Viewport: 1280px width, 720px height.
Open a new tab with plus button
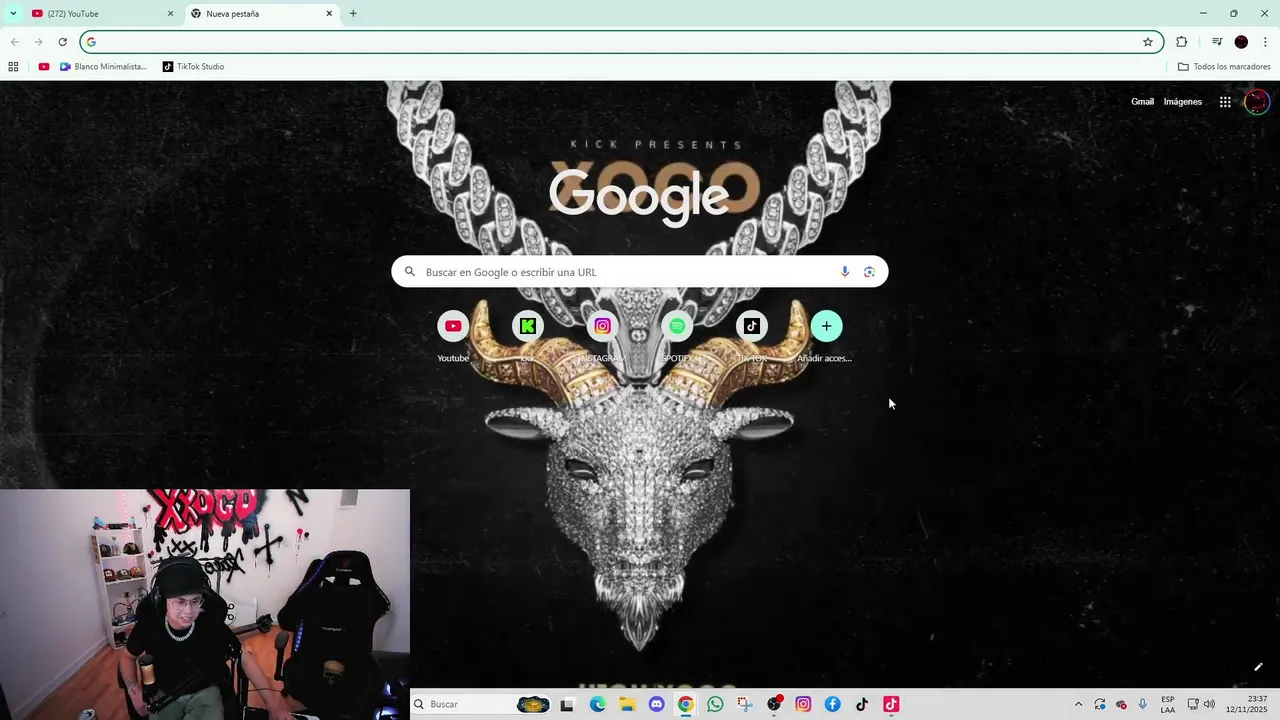tap(353, 14)
